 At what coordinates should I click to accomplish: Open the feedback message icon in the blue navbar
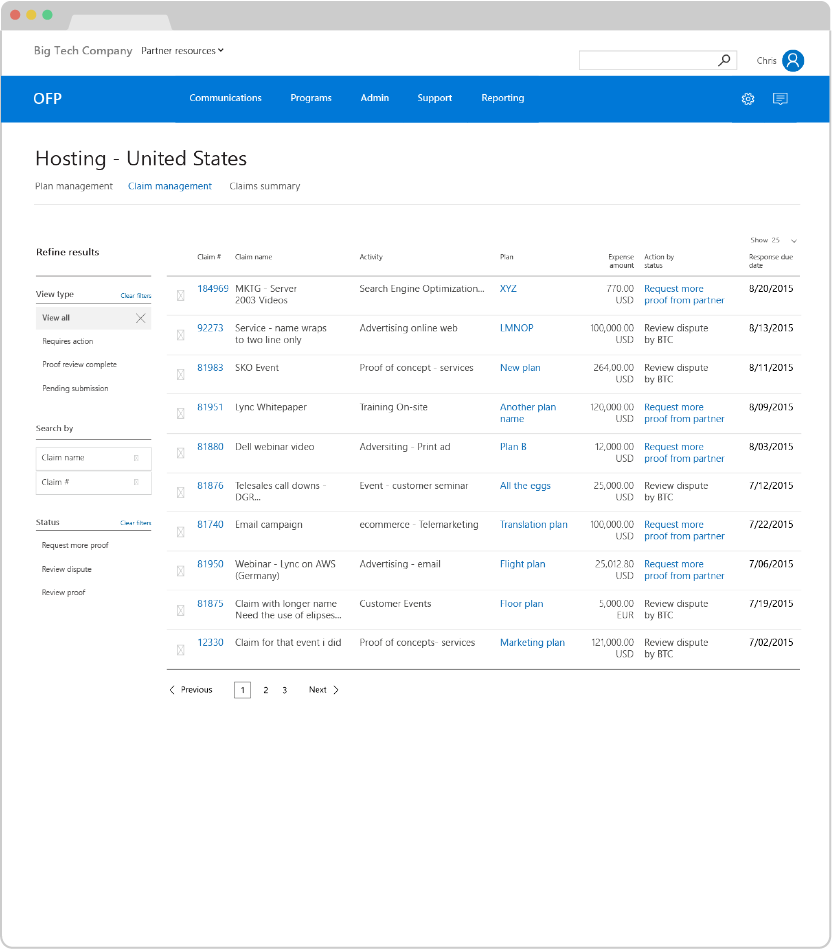point(781,99)
